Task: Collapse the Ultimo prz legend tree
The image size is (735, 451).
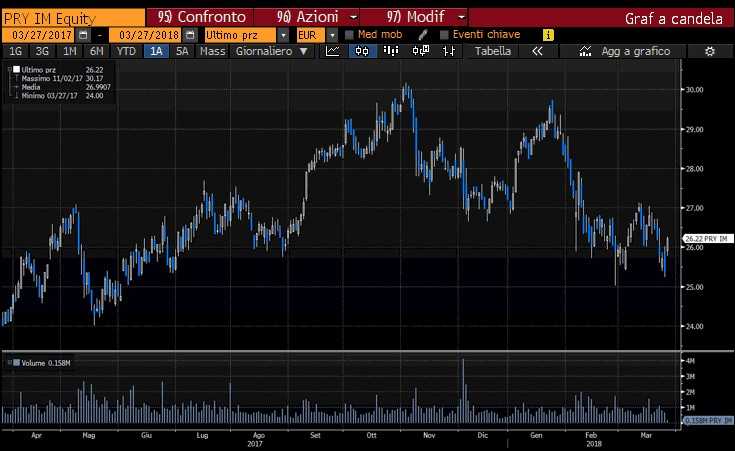Action: (x=10, y=69)
